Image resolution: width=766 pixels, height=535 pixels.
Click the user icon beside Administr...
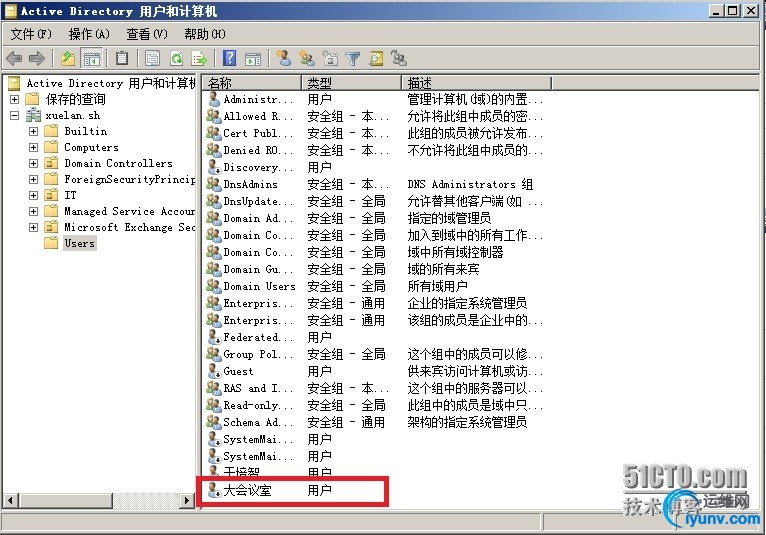pos(214,99)
